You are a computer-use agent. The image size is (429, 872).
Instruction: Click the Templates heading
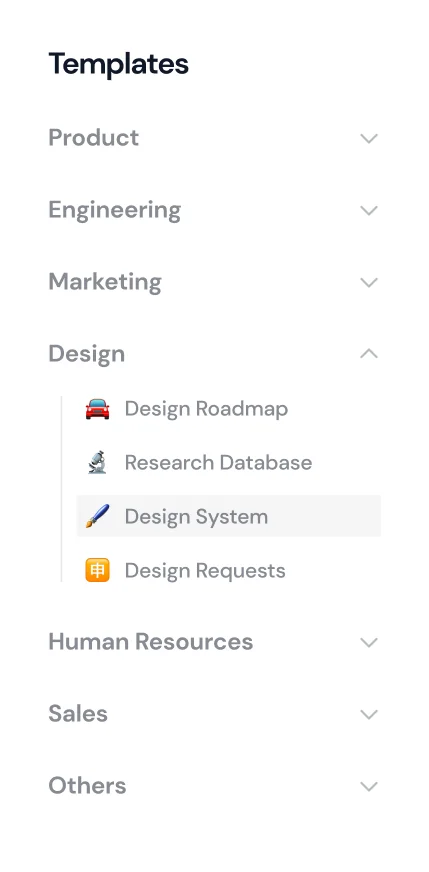pyautogui.click(x=119, y=64)
